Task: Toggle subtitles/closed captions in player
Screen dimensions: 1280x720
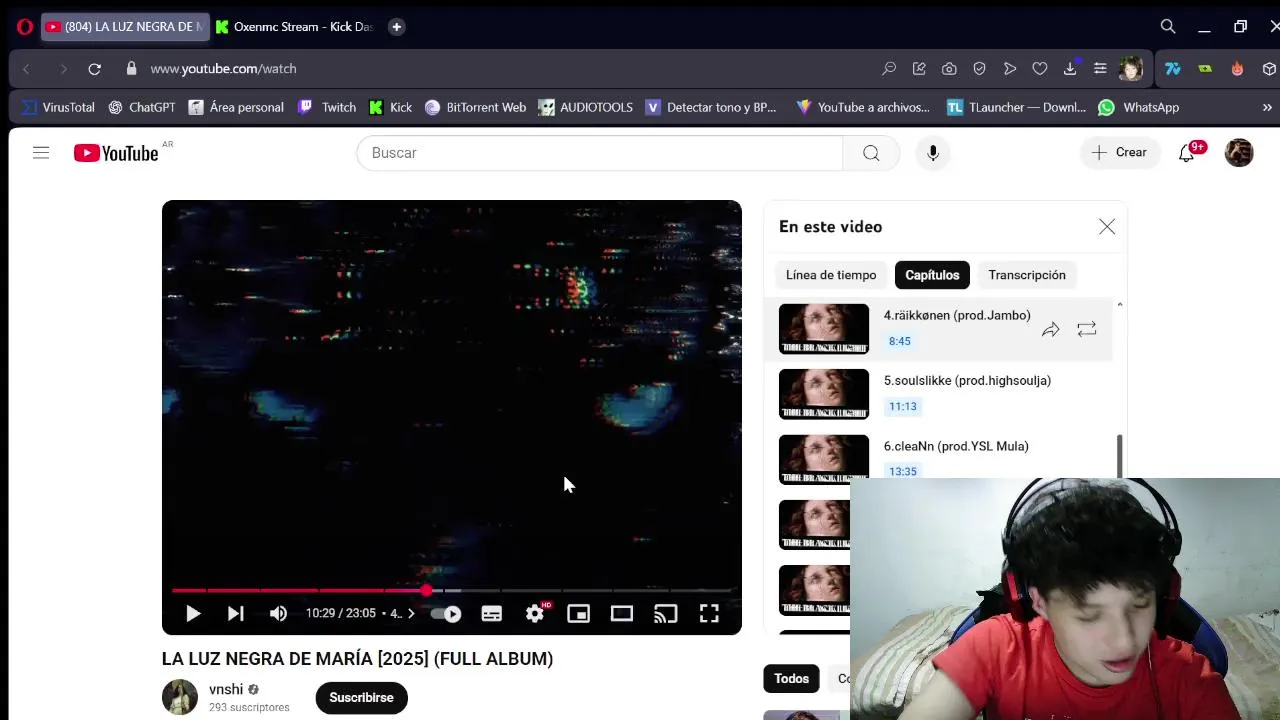Action: pos(491,614)
